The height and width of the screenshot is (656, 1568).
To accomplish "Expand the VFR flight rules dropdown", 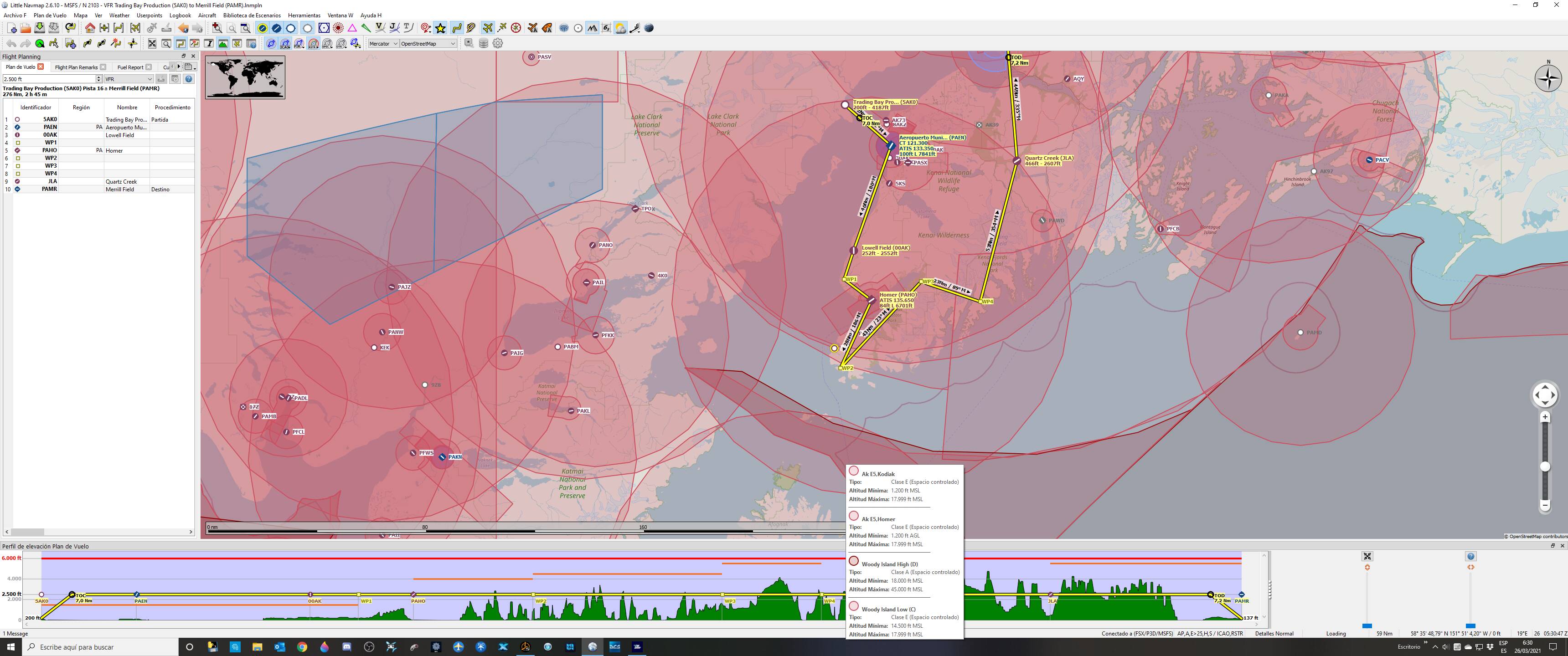I will [x=128, y=78].
